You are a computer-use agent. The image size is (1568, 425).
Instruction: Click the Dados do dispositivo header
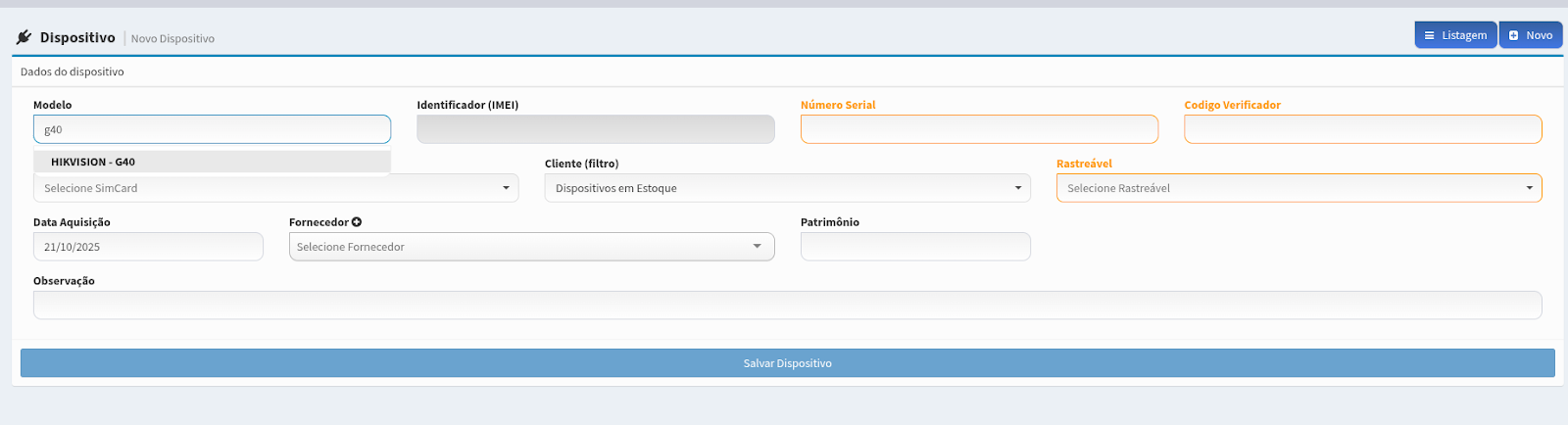[x=73, y=71]
